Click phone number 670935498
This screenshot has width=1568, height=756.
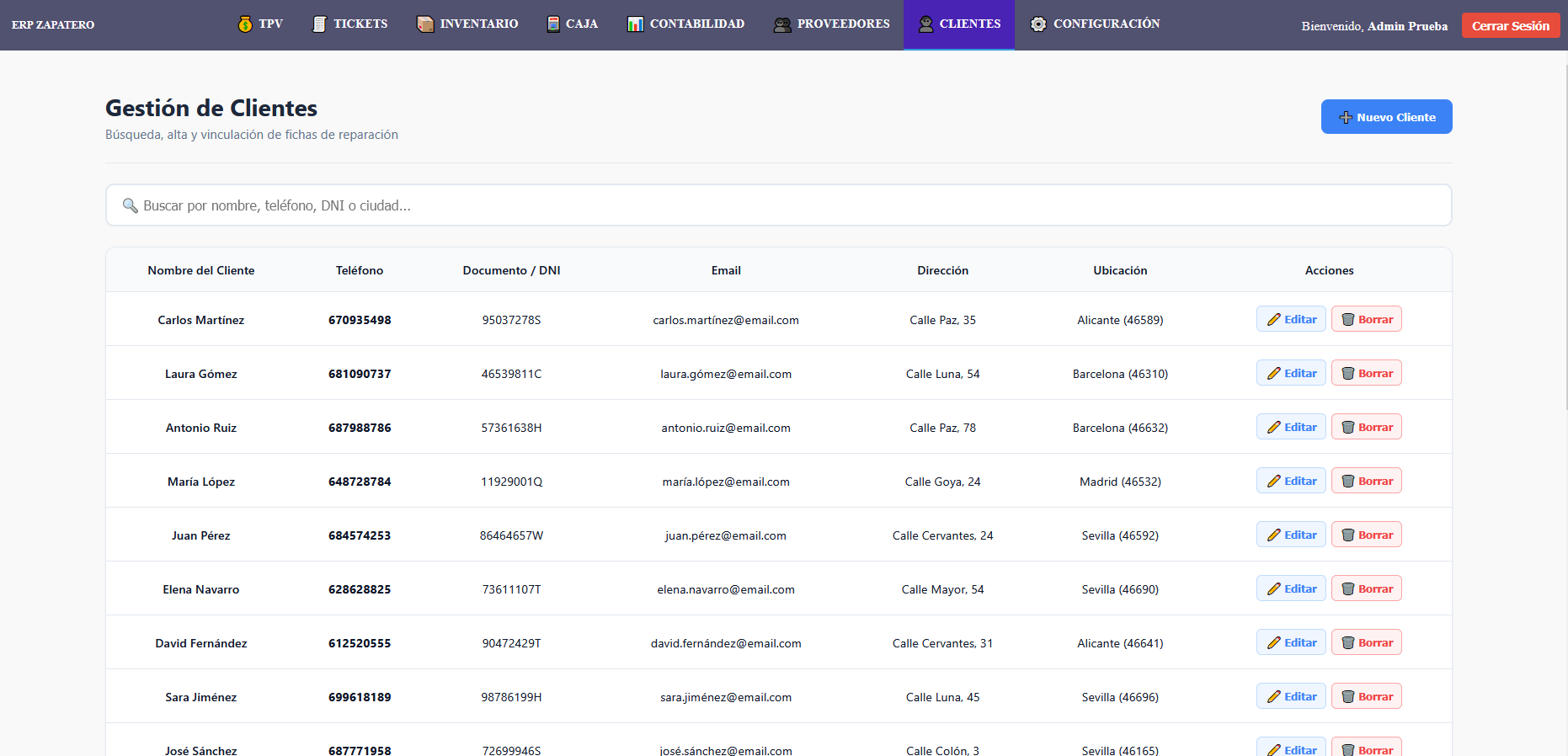click(360, 320)
